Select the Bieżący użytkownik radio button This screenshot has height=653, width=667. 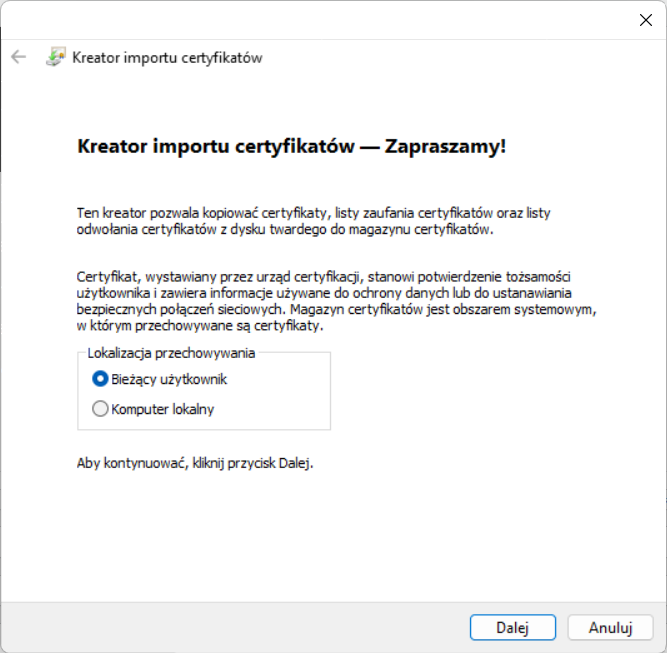100,379
